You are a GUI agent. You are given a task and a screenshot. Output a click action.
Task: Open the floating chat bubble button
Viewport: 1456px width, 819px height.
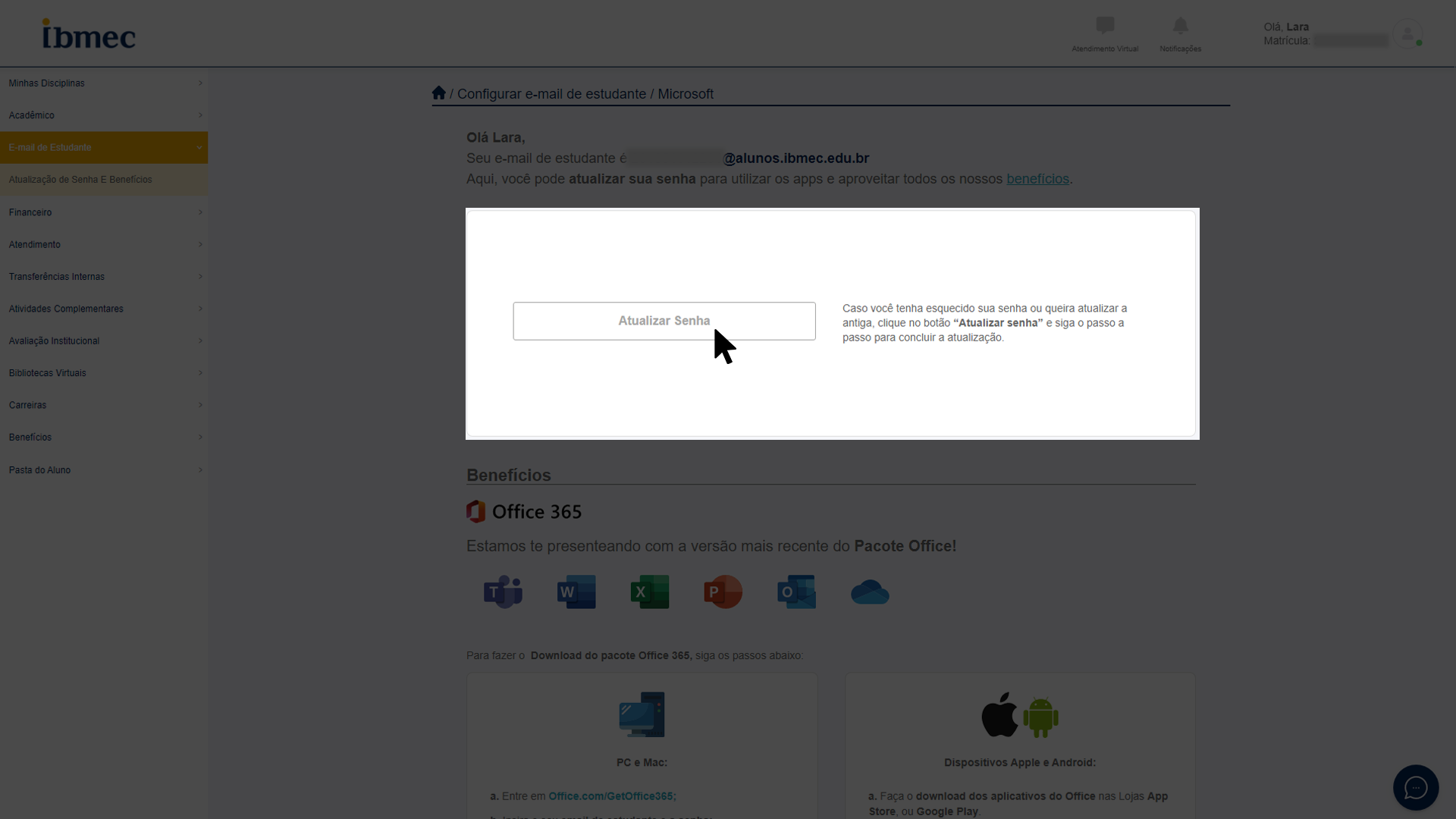1415,788
